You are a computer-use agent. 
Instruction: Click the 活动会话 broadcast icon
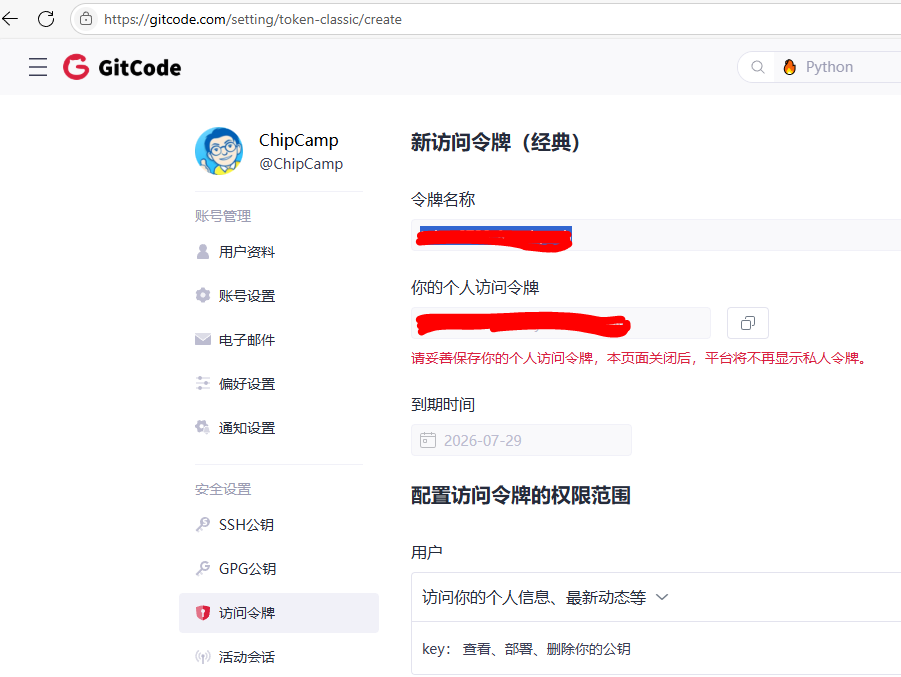click(202, 656)
